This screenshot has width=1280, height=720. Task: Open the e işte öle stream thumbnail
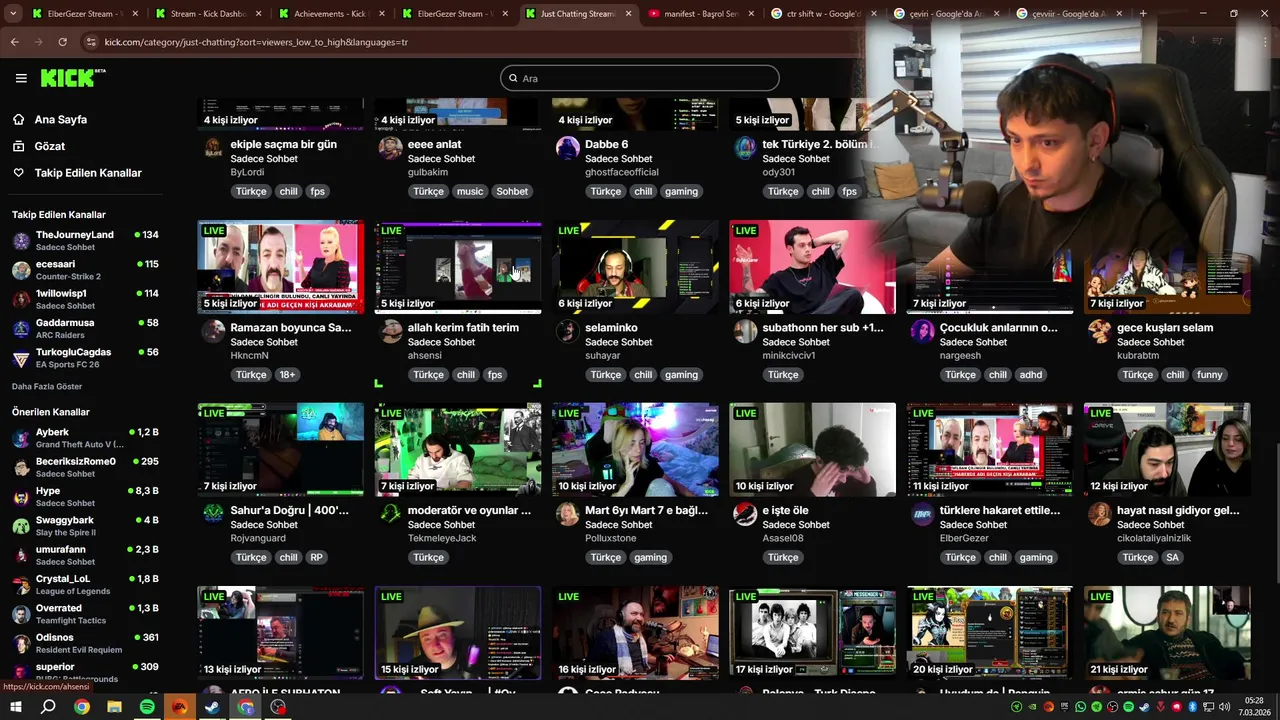tap(812, 450)
